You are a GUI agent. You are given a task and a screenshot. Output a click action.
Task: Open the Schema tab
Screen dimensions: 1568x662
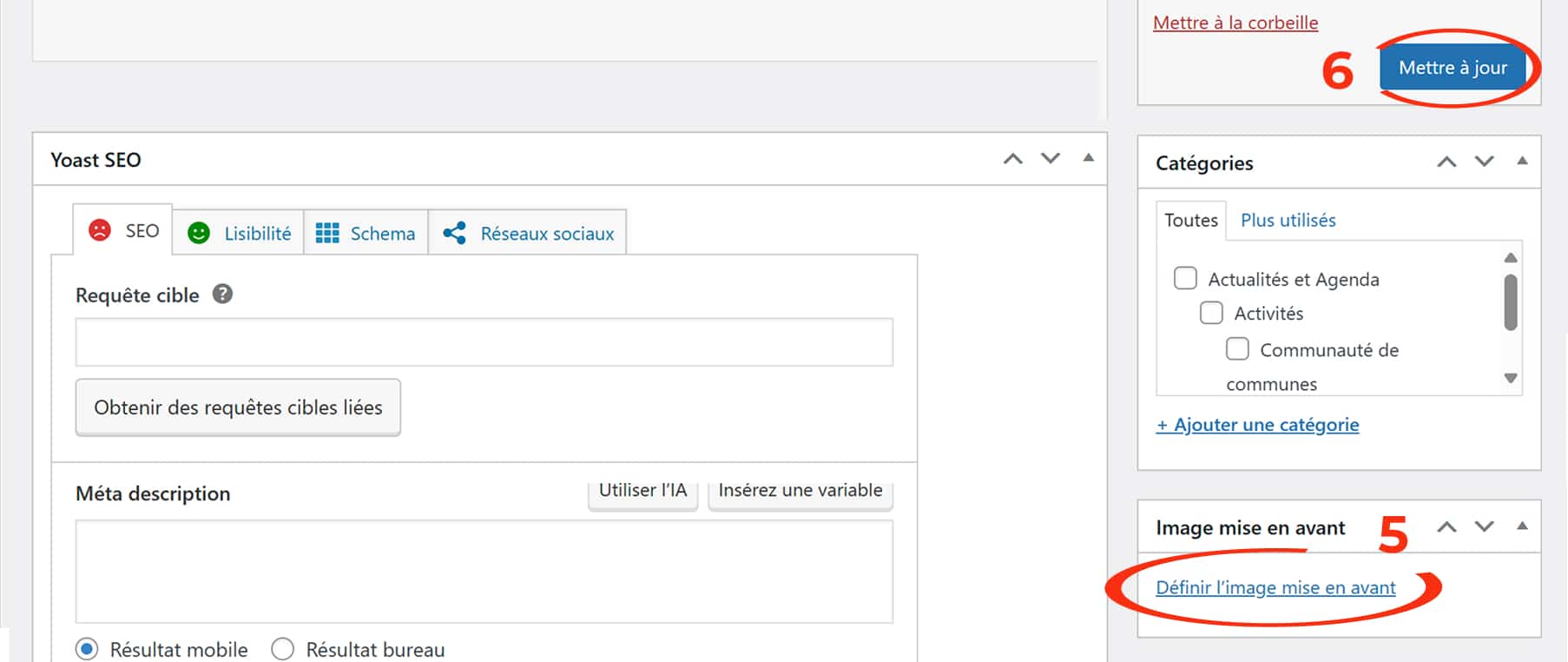[x=366, y=233]
